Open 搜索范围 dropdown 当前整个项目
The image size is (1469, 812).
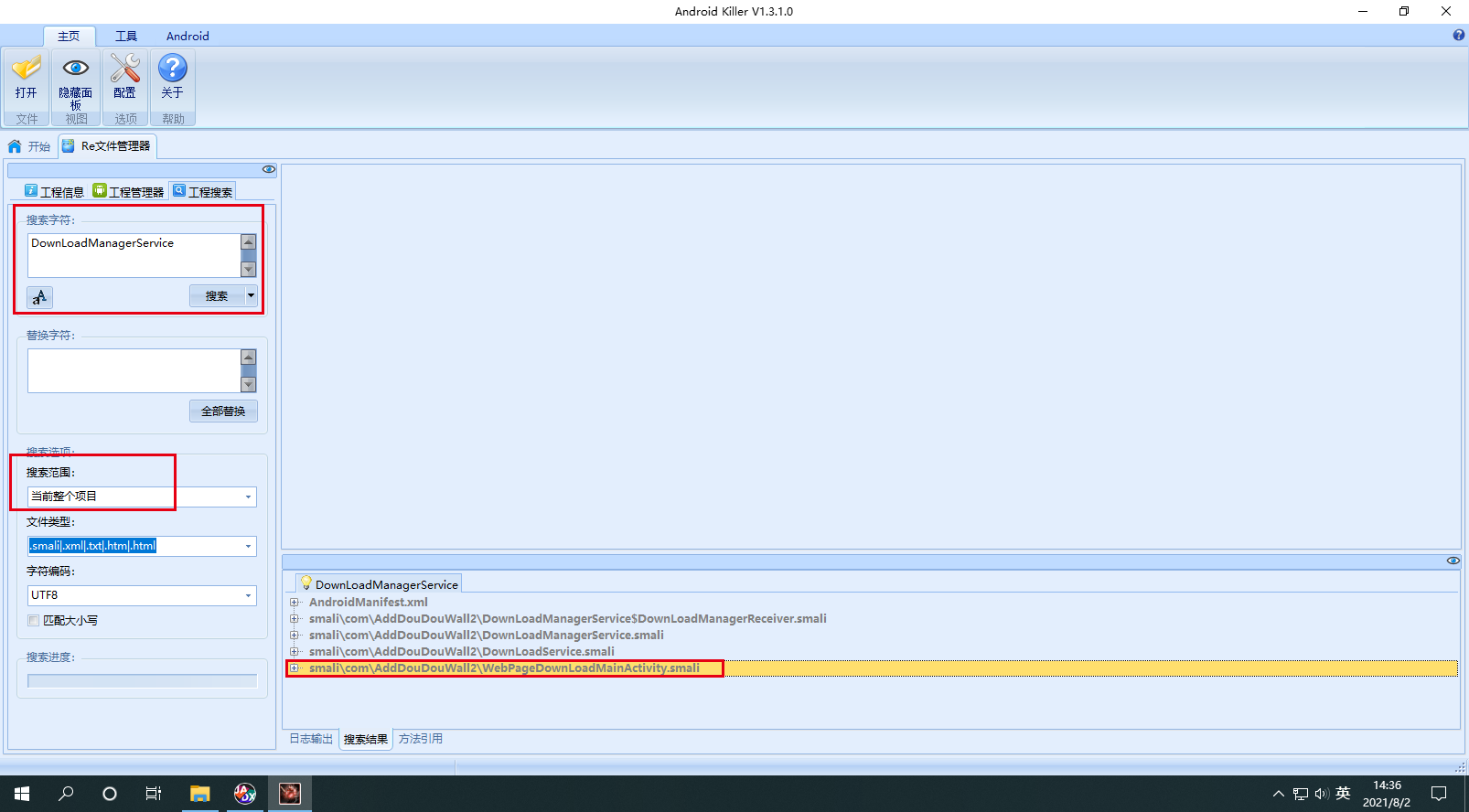(142, 497)
